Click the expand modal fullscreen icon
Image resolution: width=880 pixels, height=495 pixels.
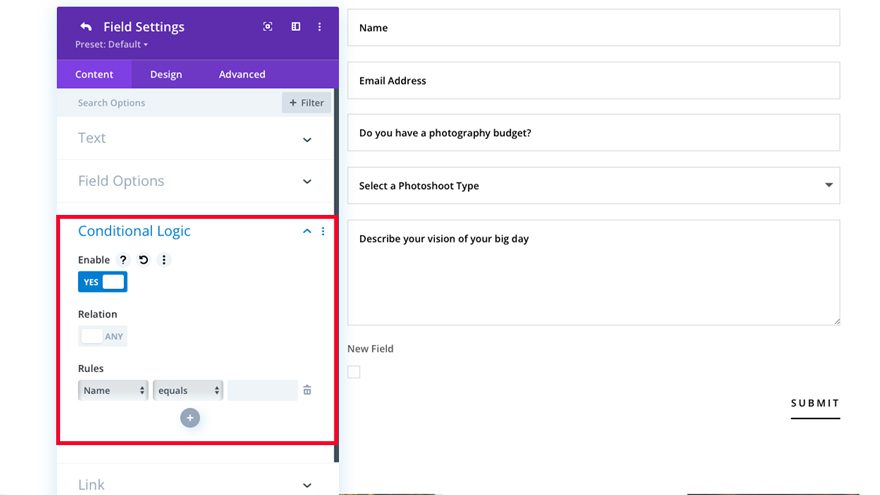click(268, 27)
